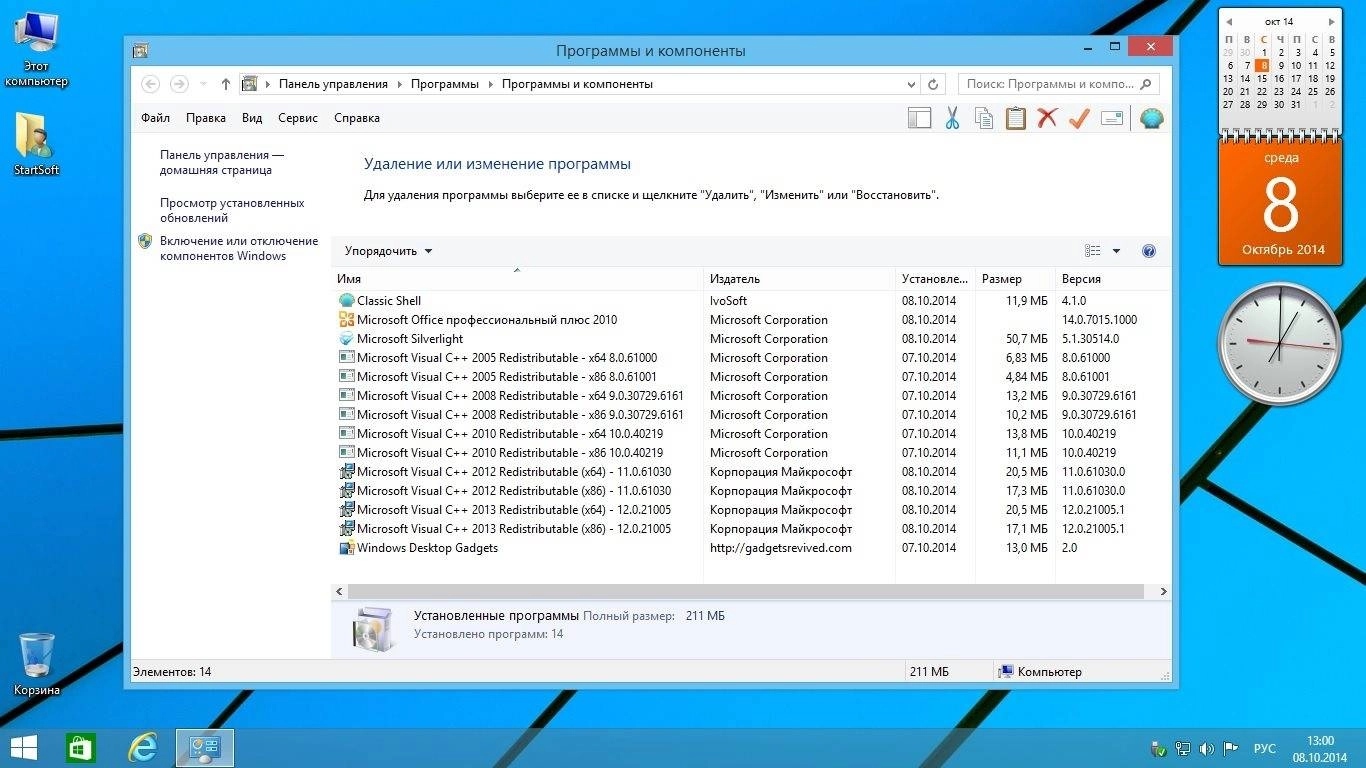This screenshot has width=1366, height=768.
Task: Open Этот компьютер desktop icon
Action: click(36, 50)
